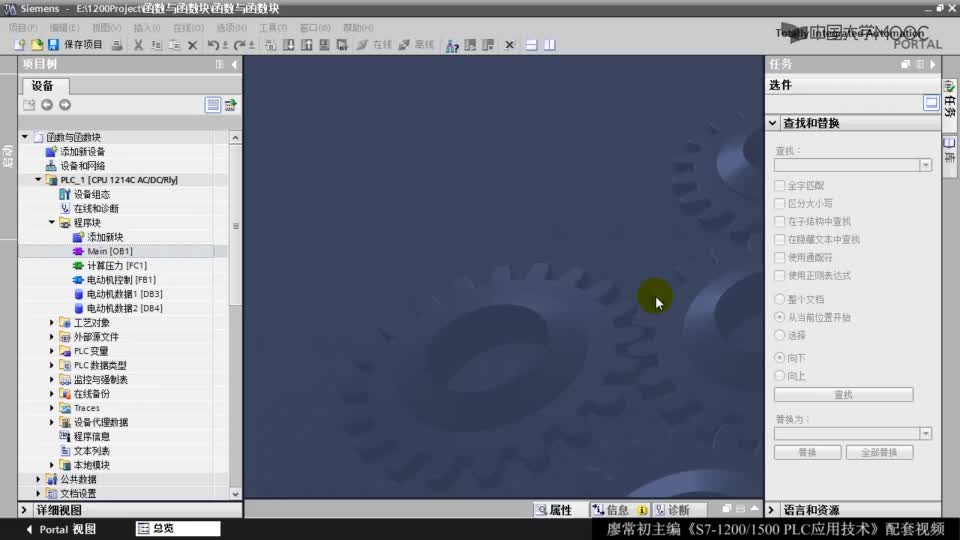Click the stop CPU toolbar icon

(x=488, y=45)
